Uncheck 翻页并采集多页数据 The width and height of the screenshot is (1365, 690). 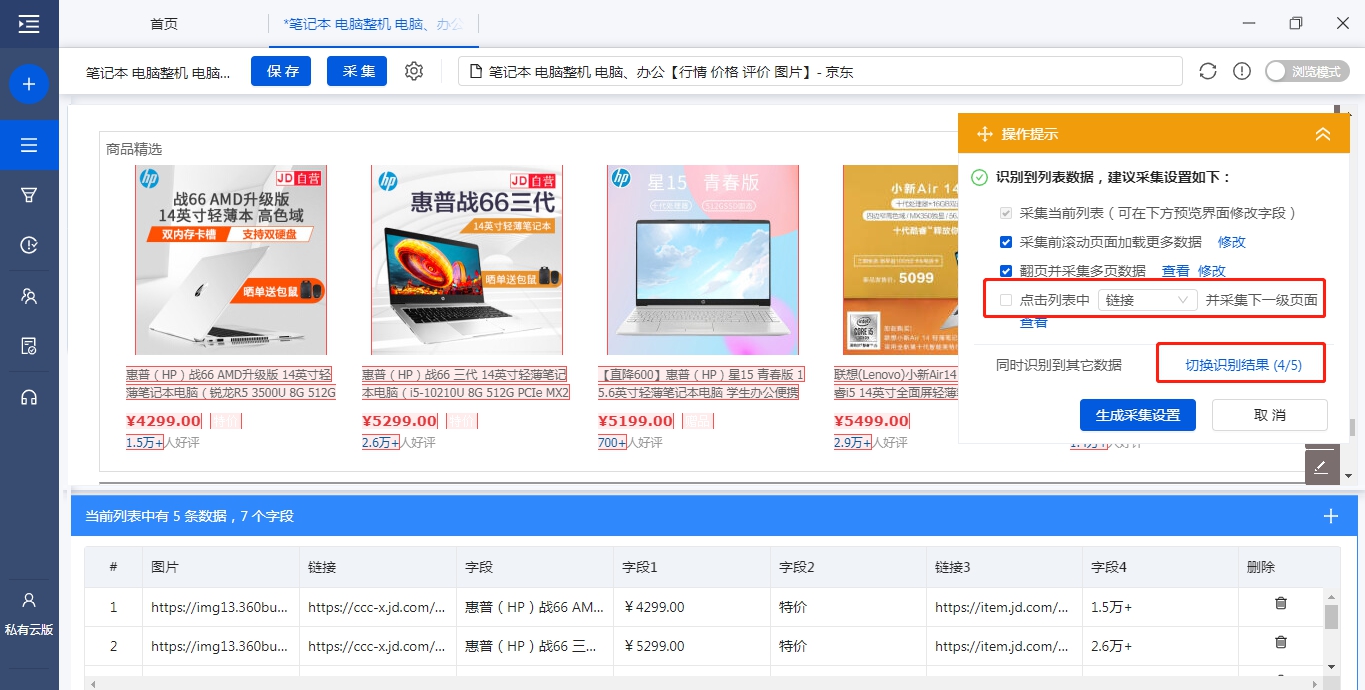[x=1006, y=271]
